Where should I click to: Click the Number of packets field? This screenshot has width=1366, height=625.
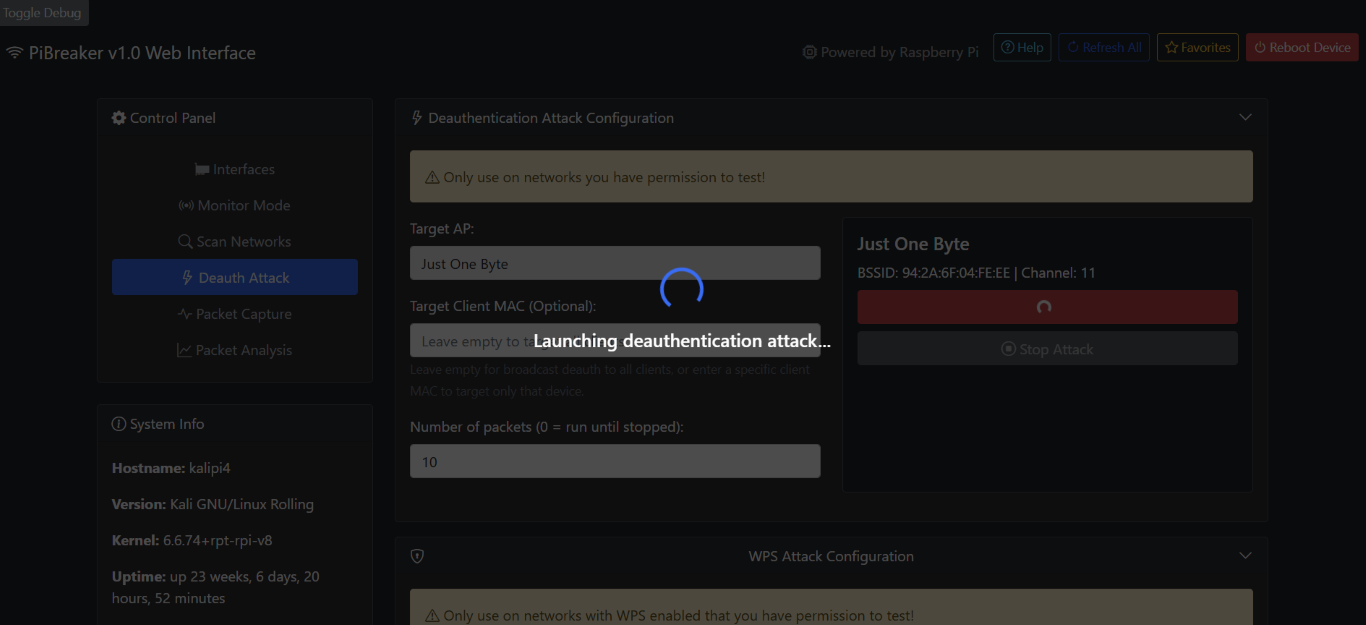[615, 461]
